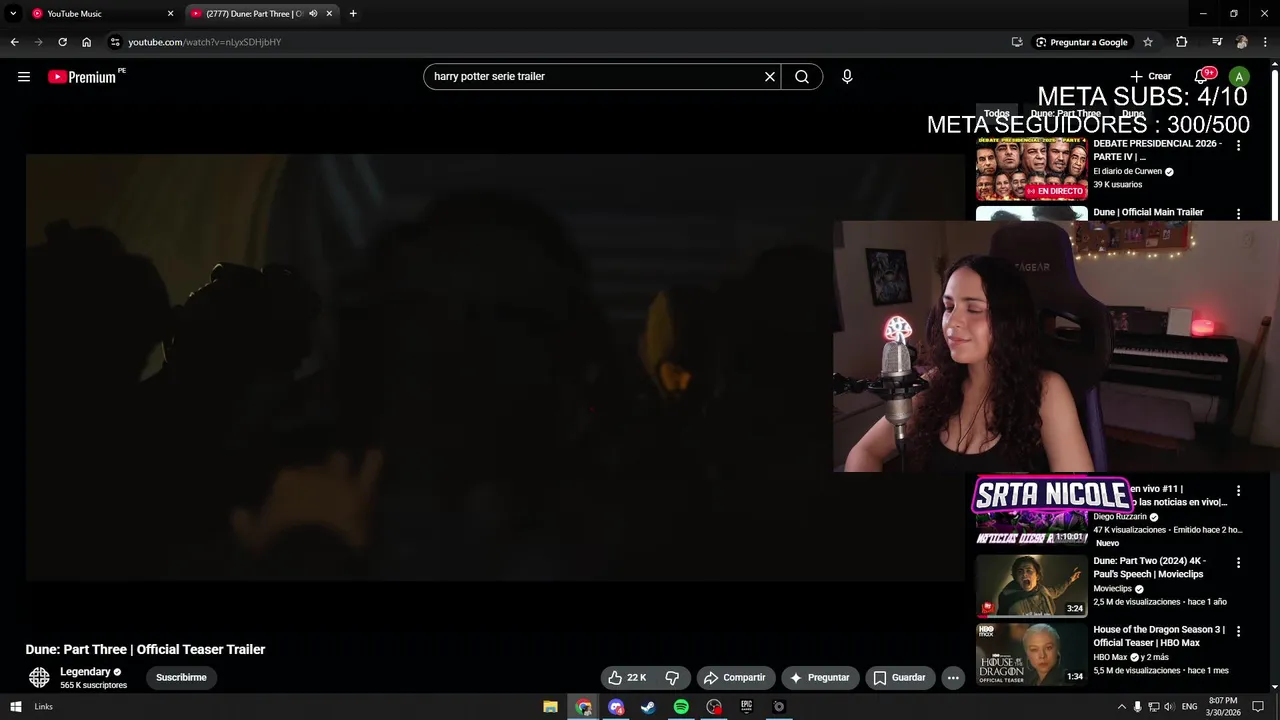Subscribe with the Suscribirme button
Image resolution: width=1280 pixels, height=720 pixels.
tap(181, 678)
